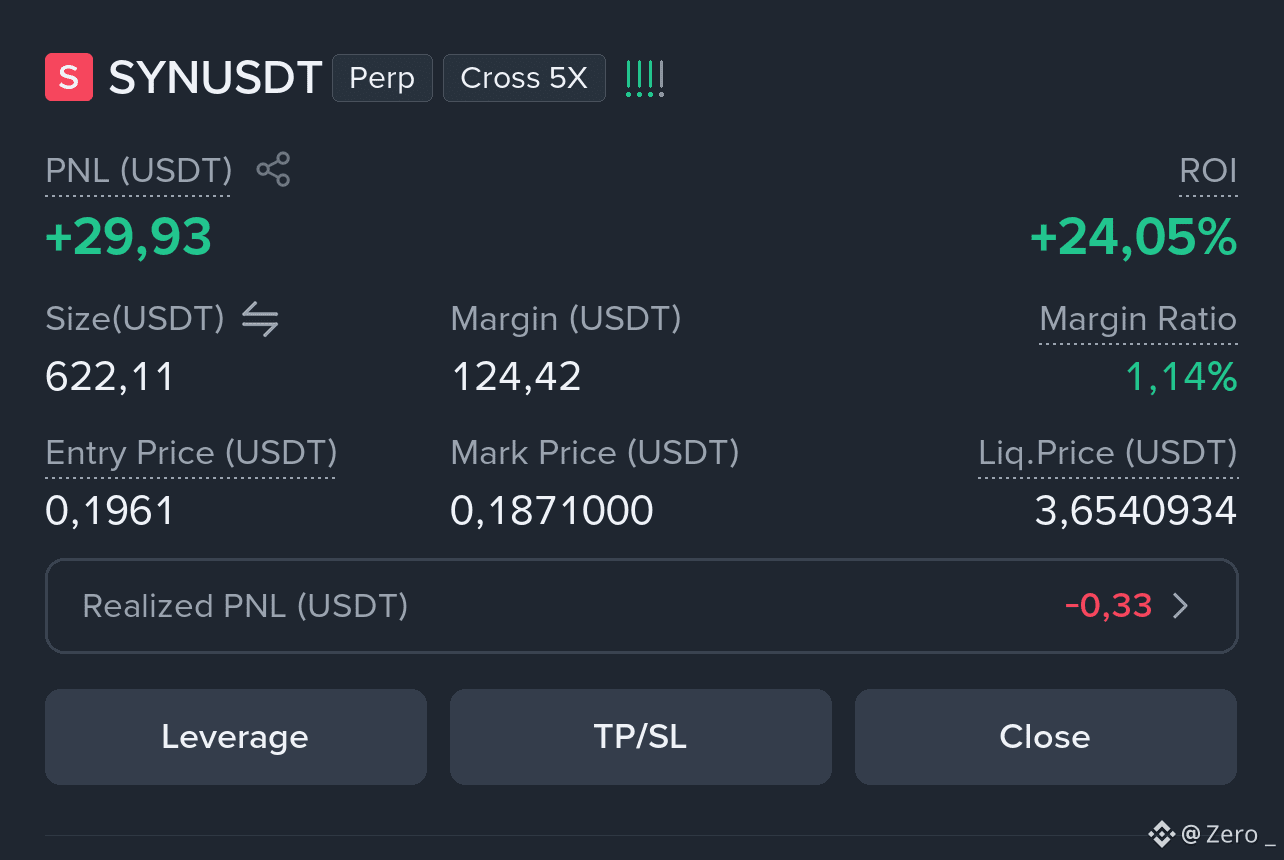The height and width of the screenshot is (860, 1284).
Task: Click the green ADL indicator bars
Action: tap(644, 78)
